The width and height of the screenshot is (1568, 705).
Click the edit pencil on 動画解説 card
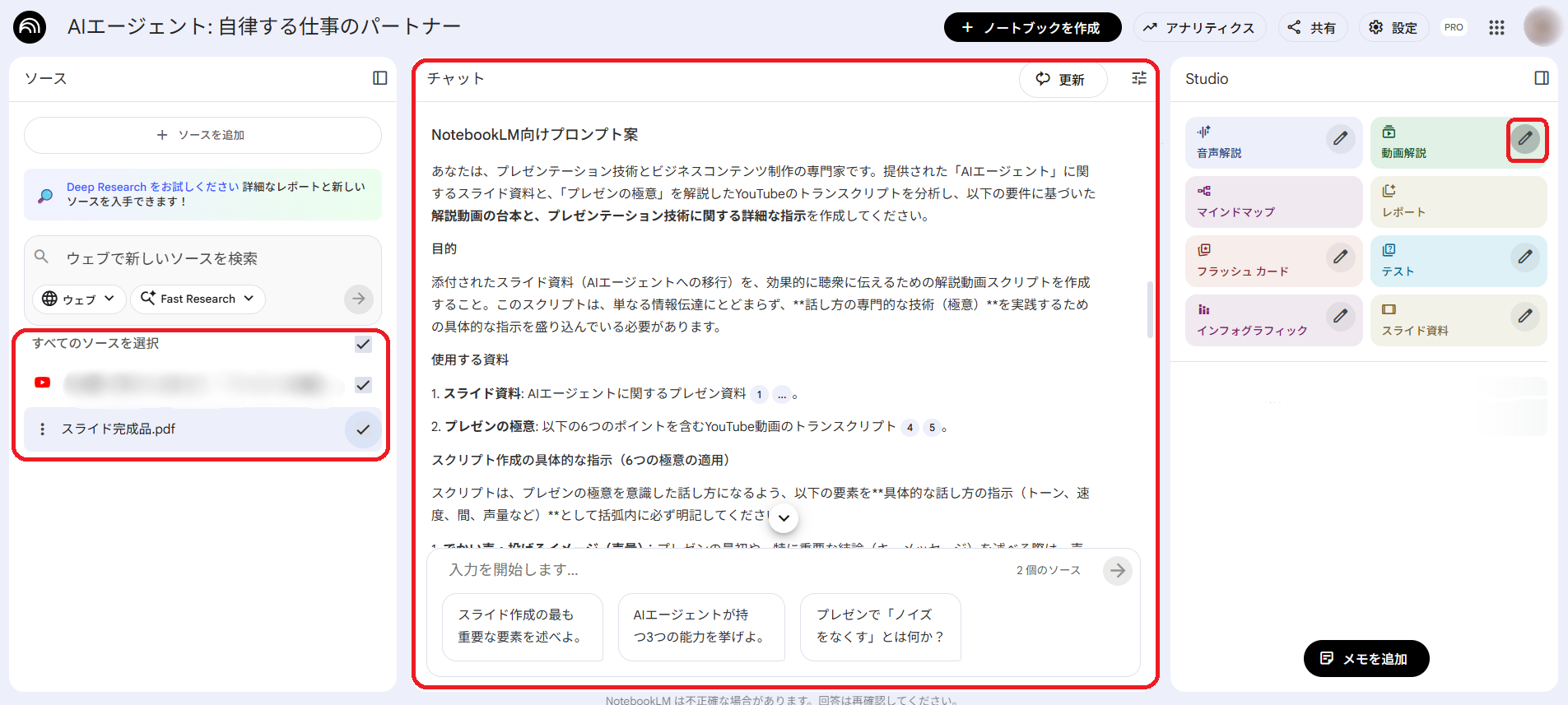pos(1525,138)
